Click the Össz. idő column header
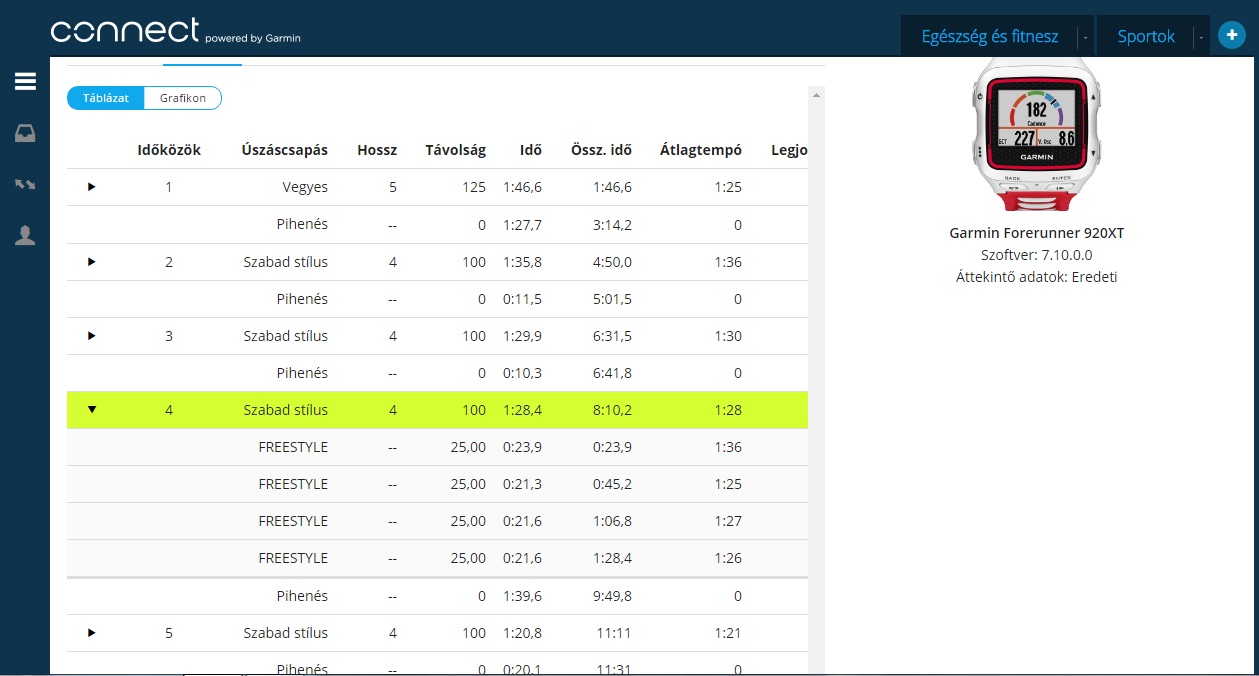The image size is (1259, 676). (601, 150)
